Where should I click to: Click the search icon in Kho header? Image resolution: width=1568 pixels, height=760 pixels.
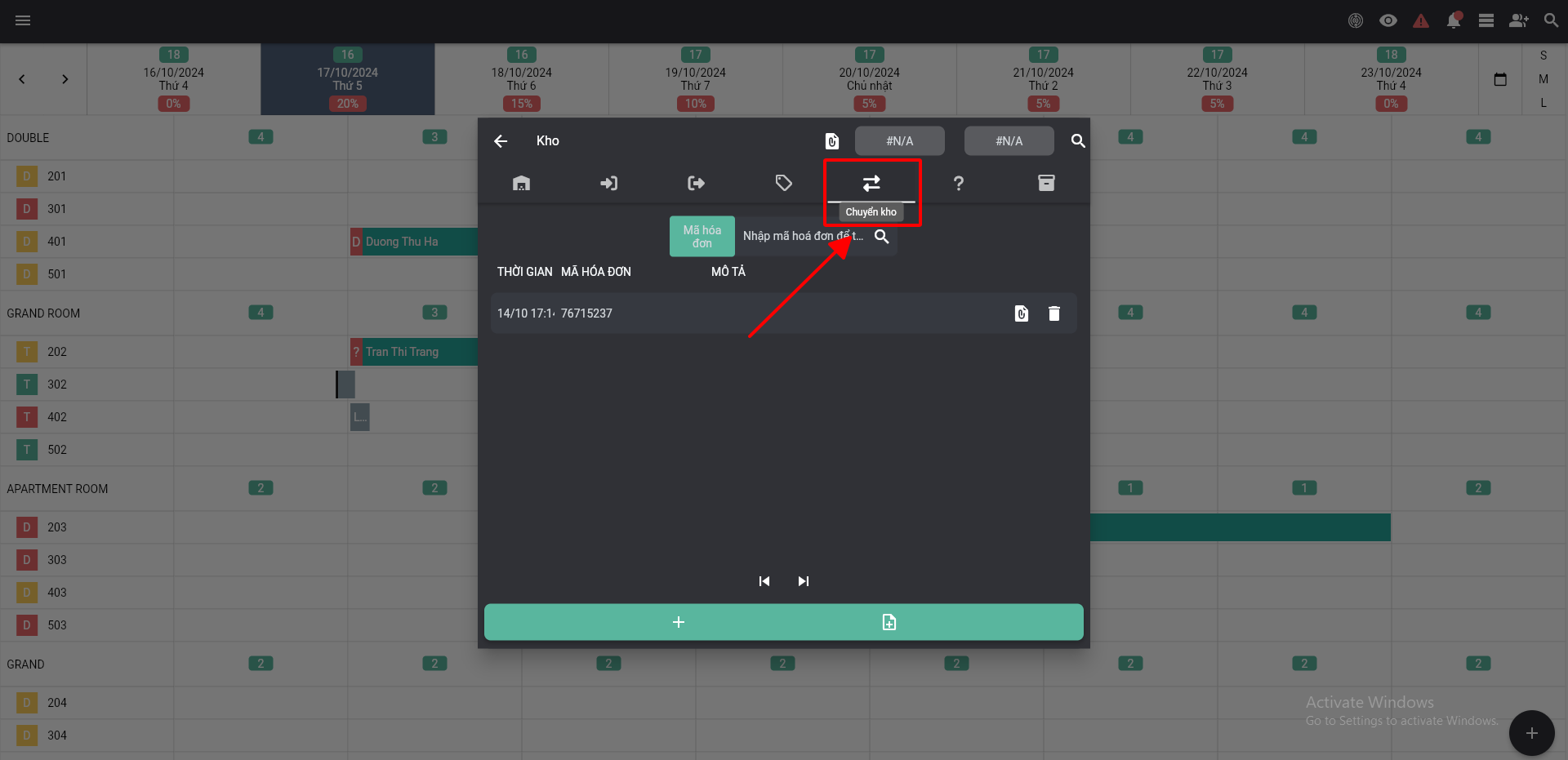[1078, 141]
